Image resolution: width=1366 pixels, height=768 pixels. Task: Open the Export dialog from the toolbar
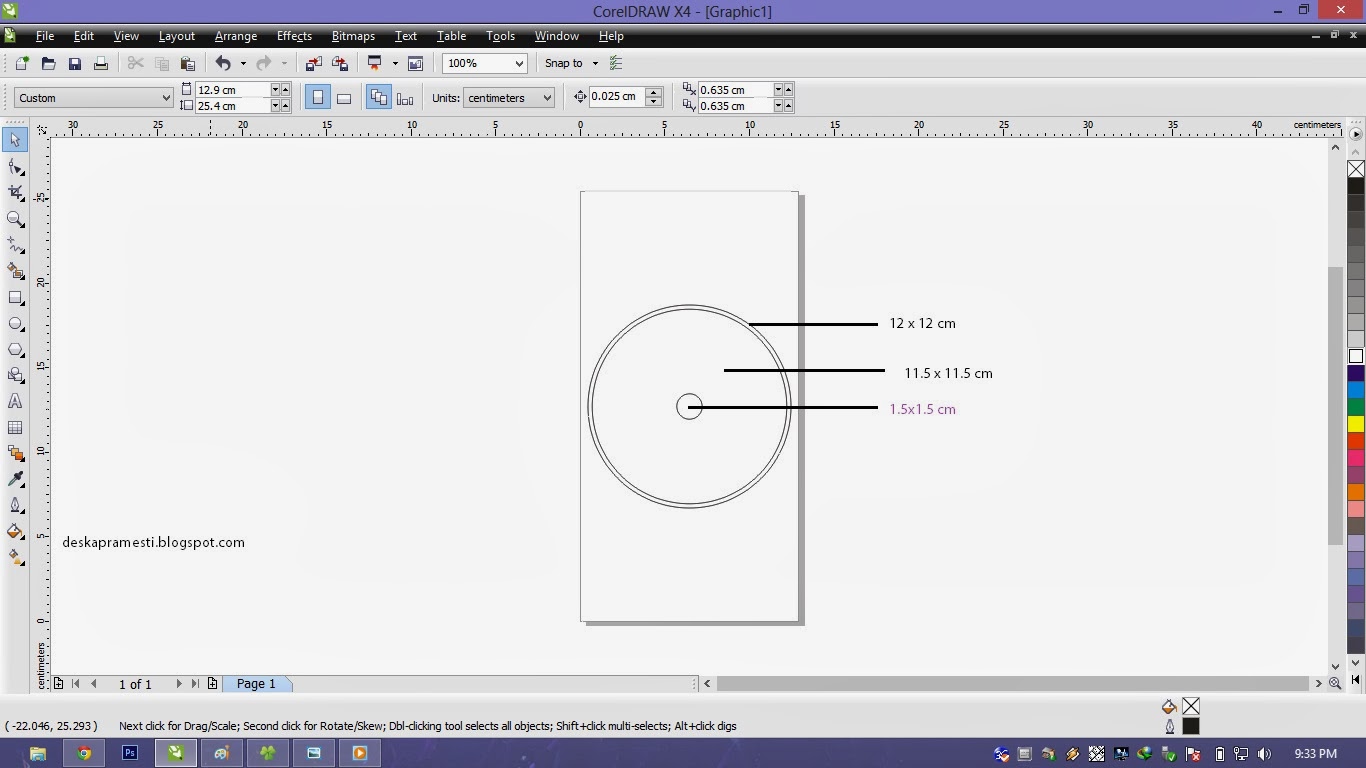[x=340, y=63]
